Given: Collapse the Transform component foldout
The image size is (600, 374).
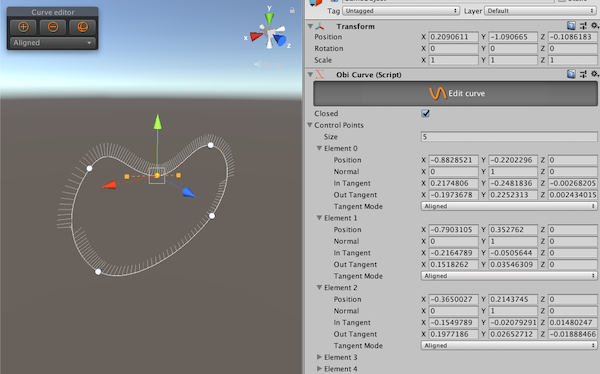Looking at the screenshot, I should [310, 26].
